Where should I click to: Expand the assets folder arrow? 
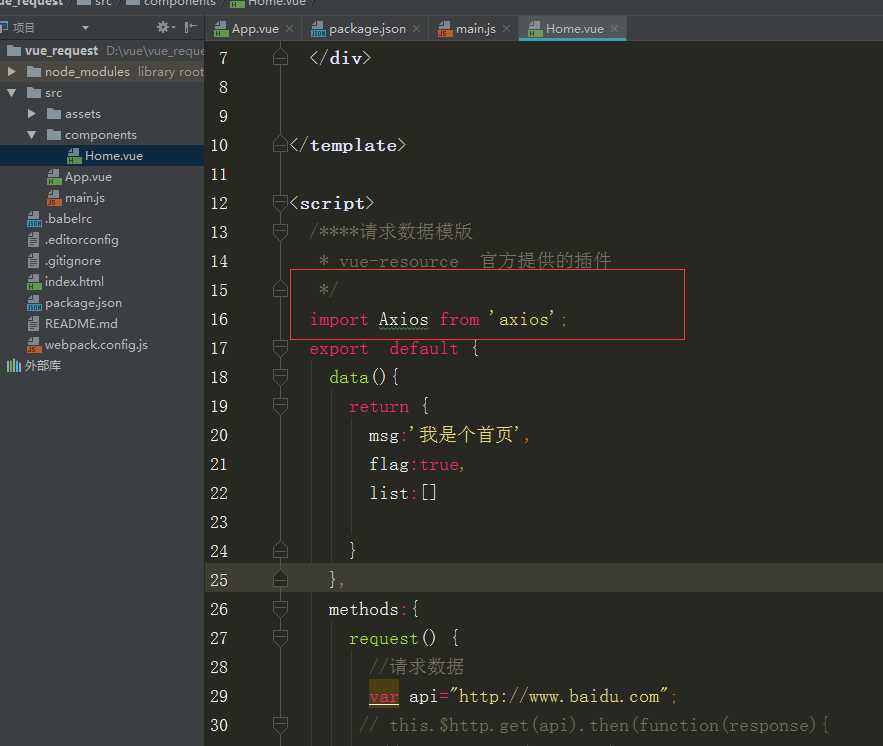(x=32, y=114)
